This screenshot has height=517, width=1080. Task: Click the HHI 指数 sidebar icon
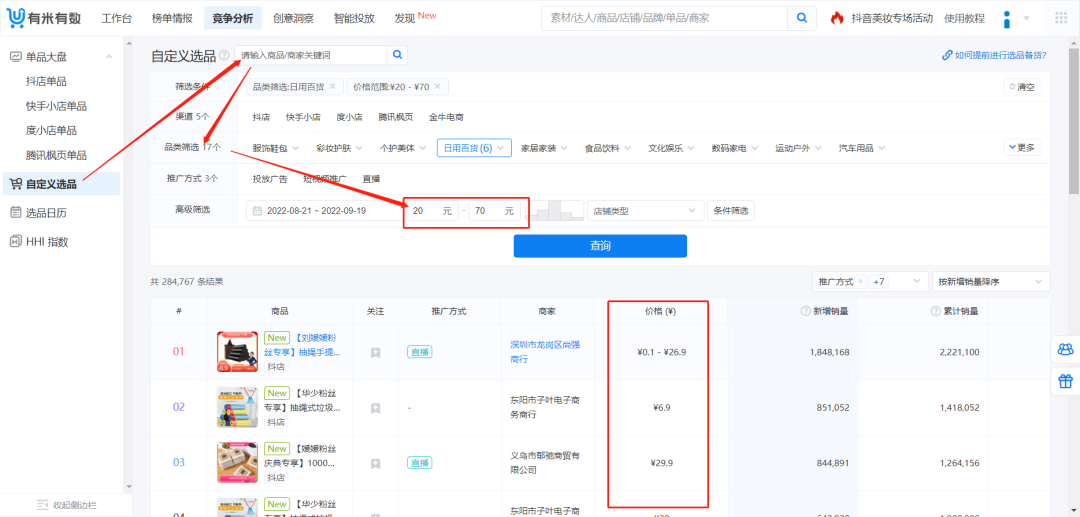coord(15,242)
